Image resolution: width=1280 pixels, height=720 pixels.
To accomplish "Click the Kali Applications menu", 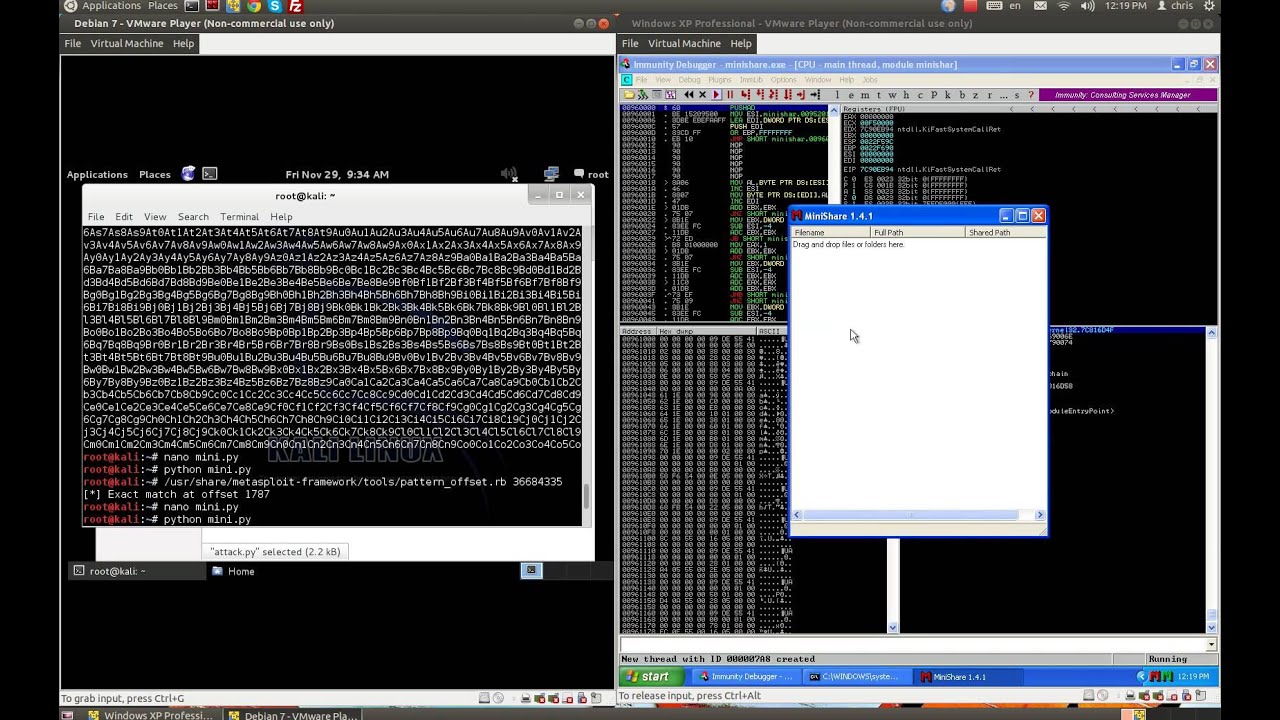I will (97, 174).
